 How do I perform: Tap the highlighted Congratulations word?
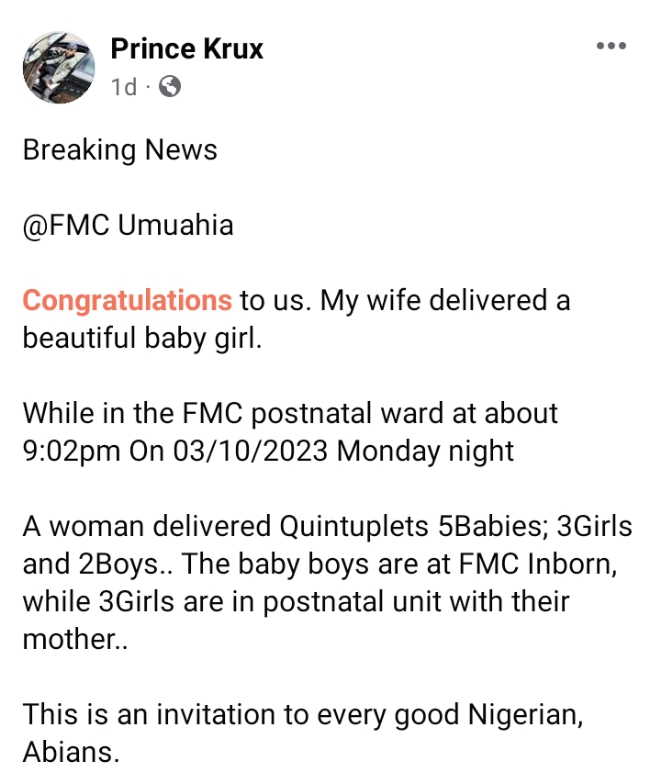pyautogui.click(x=127, y=300)
